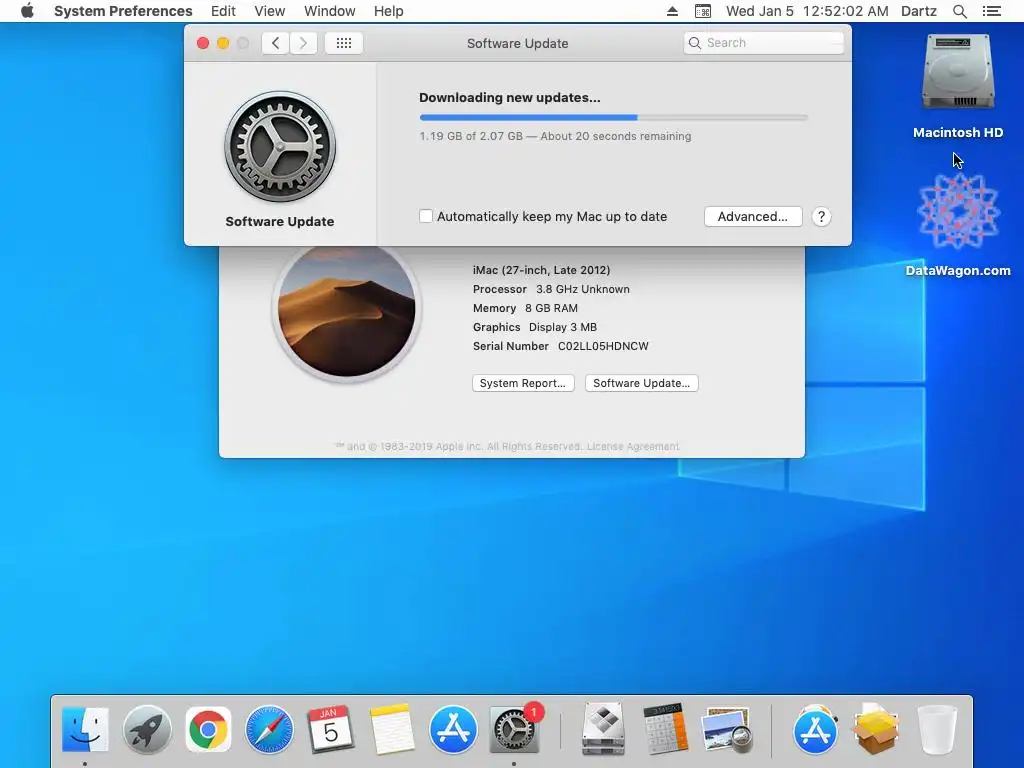
Task: Open Boot Camp Assistant in Dock
Action: coord(603,729)
